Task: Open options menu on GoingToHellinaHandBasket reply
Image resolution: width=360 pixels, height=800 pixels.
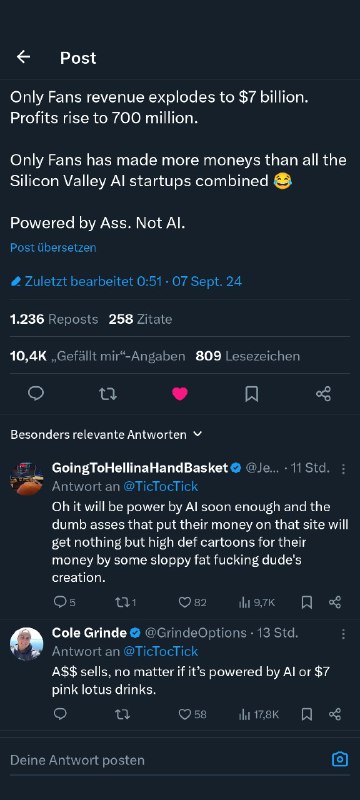Action: (x=343, y=468)
